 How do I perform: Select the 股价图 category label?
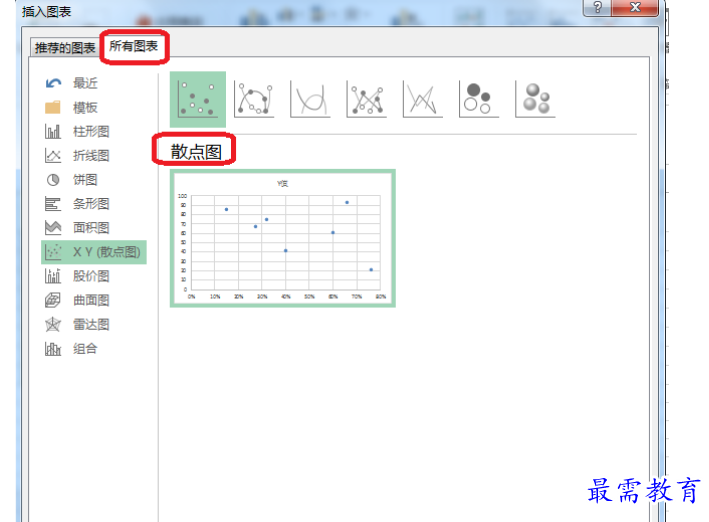pyautogui.click(x=91, y=276)
